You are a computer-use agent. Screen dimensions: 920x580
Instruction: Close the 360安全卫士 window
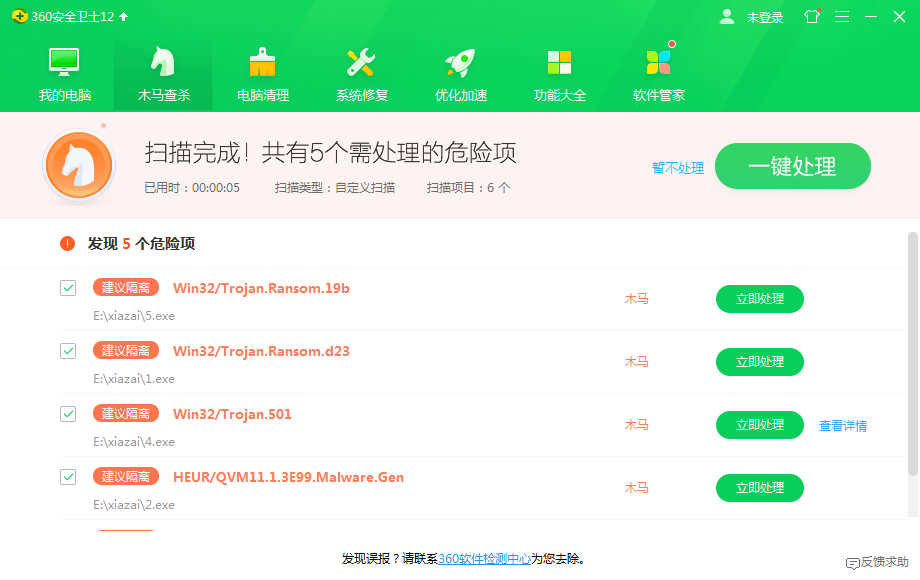pyautogui.click(x=899, y=16)
